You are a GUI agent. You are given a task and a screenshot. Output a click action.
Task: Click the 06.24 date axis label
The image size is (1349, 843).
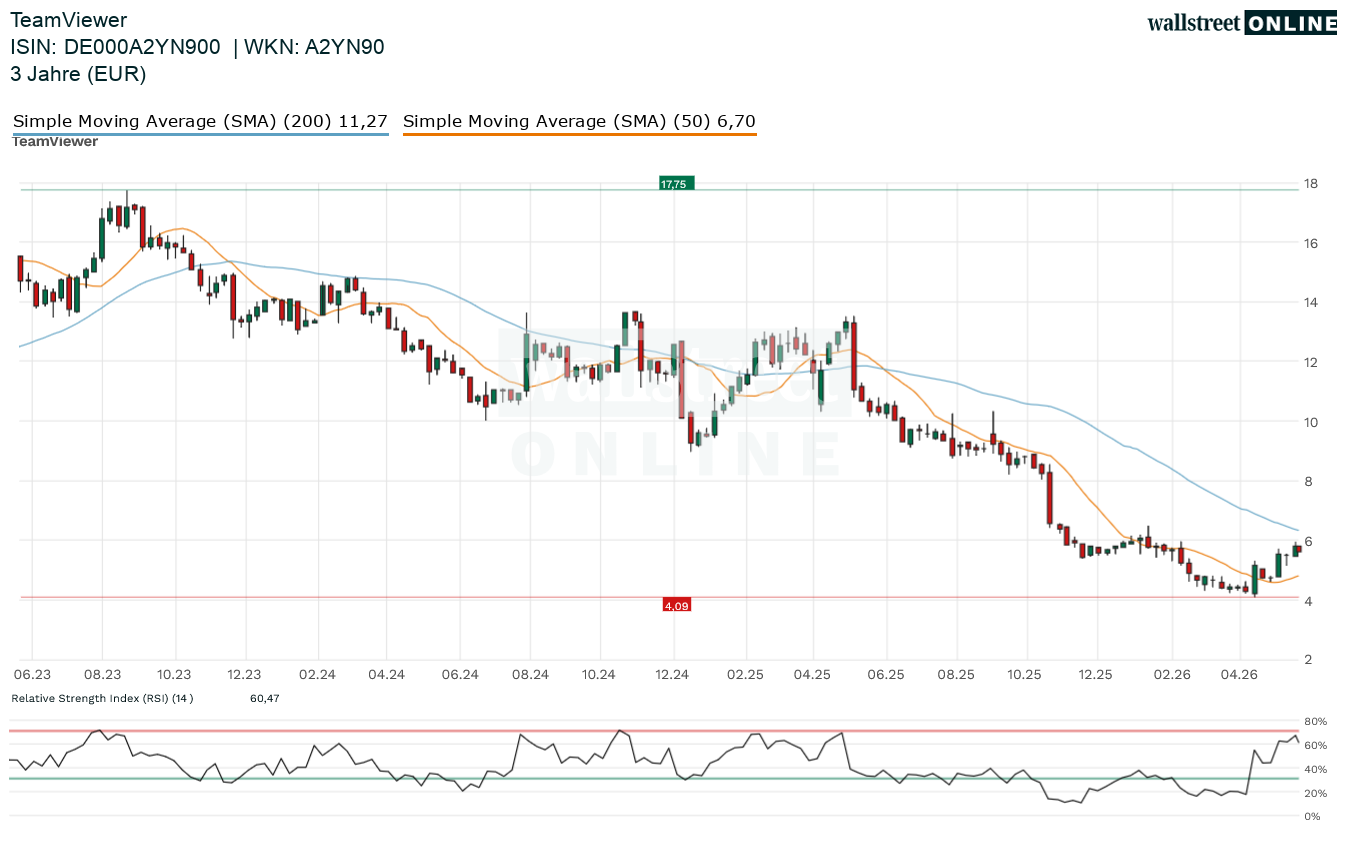point(459,675)
